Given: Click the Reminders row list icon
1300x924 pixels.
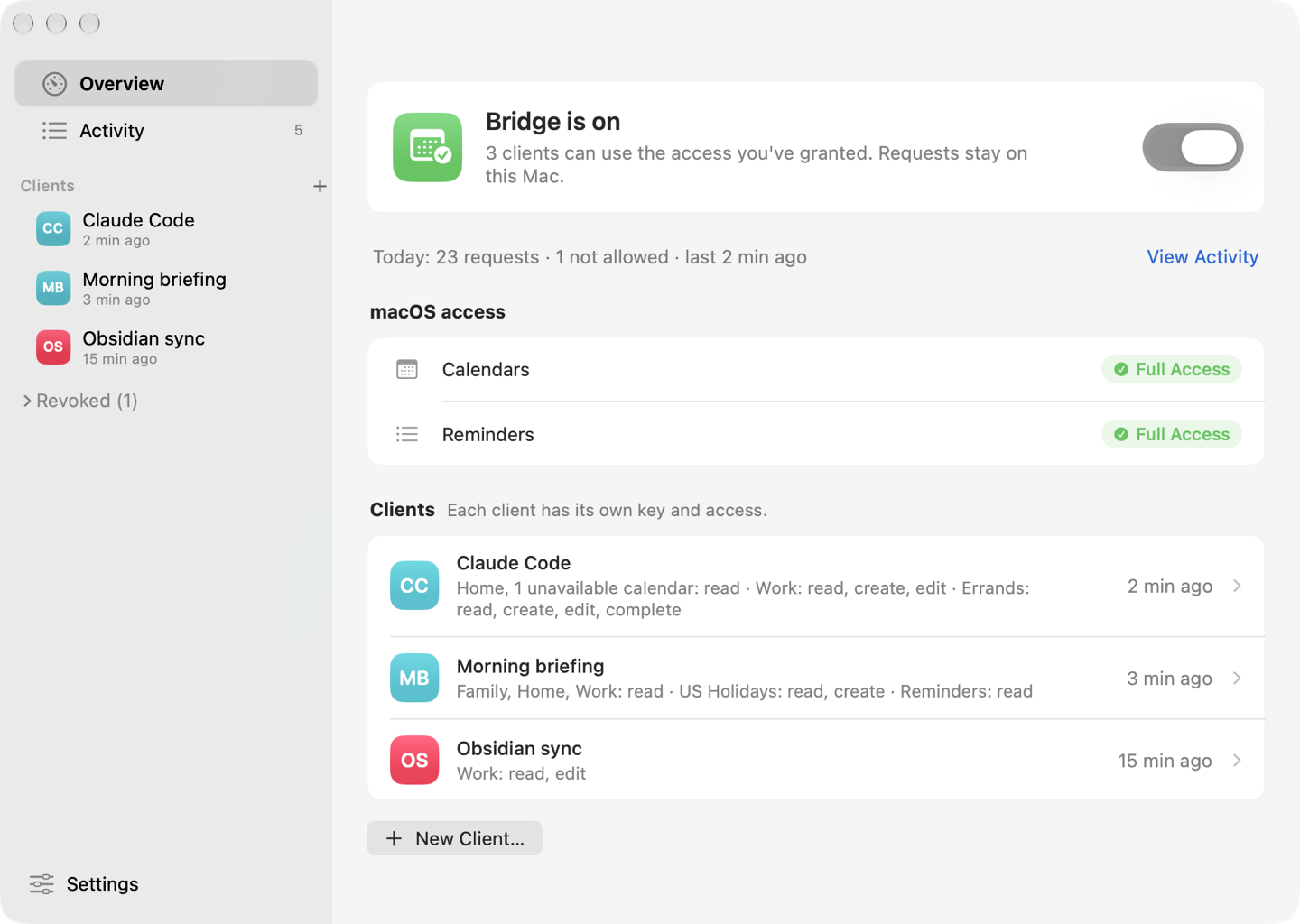Looking at the screenshot, I should (407, 434).
